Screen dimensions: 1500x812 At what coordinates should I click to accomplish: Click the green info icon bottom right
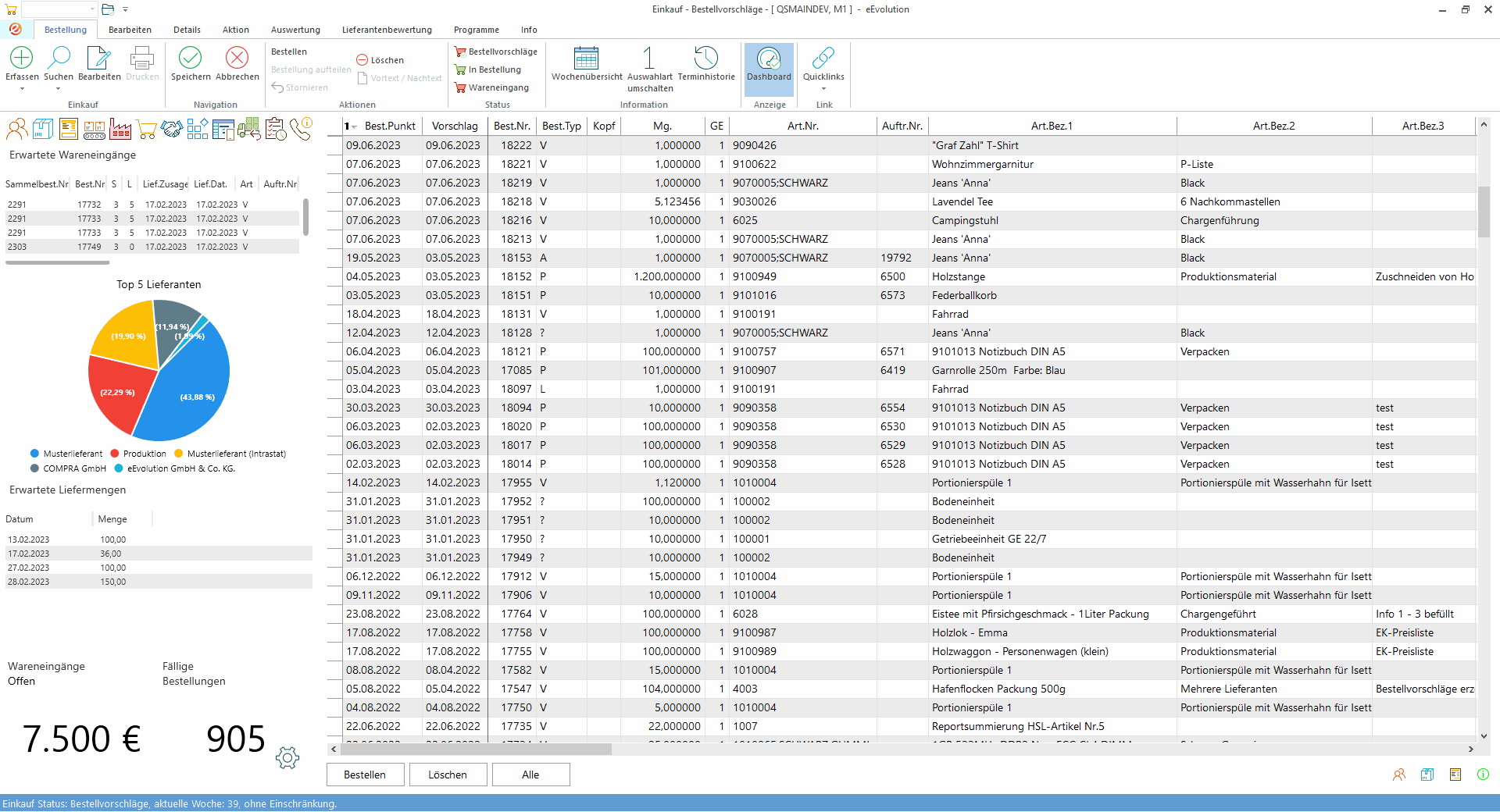(x=1483, y=775)
